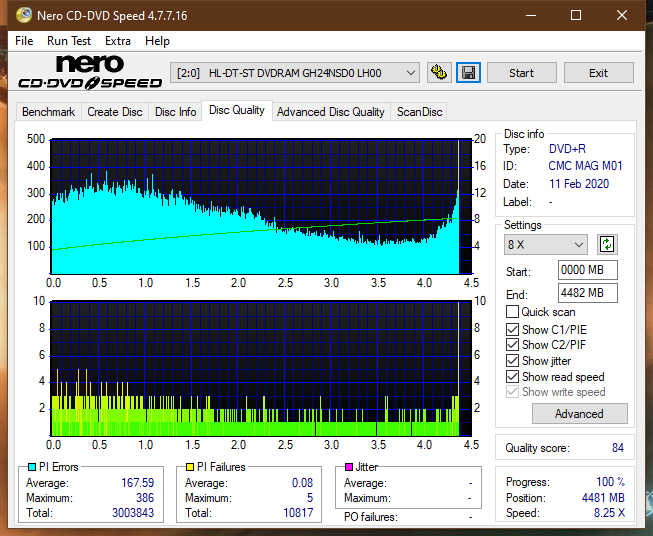
Task: Click the Progress 100 % value
Action: 611,482
